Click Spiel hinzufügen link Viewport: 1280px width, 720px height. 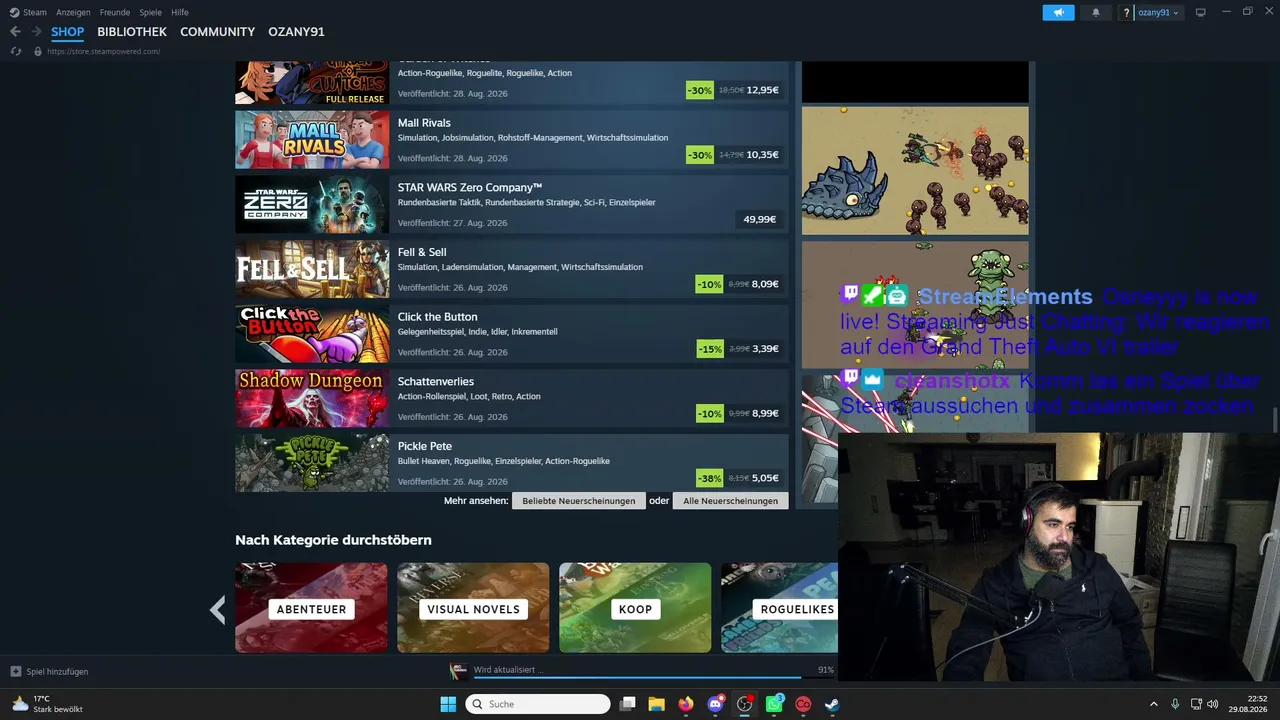click(57, 671)
